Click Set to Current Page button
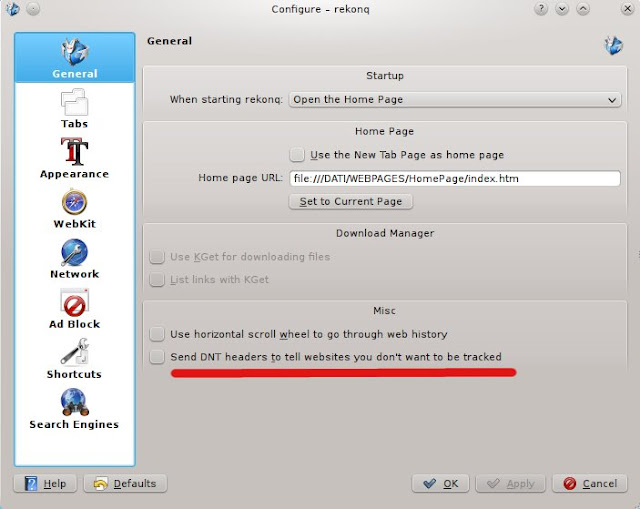The height and width of the screenshot is (509, 640). tap(351, 202)
